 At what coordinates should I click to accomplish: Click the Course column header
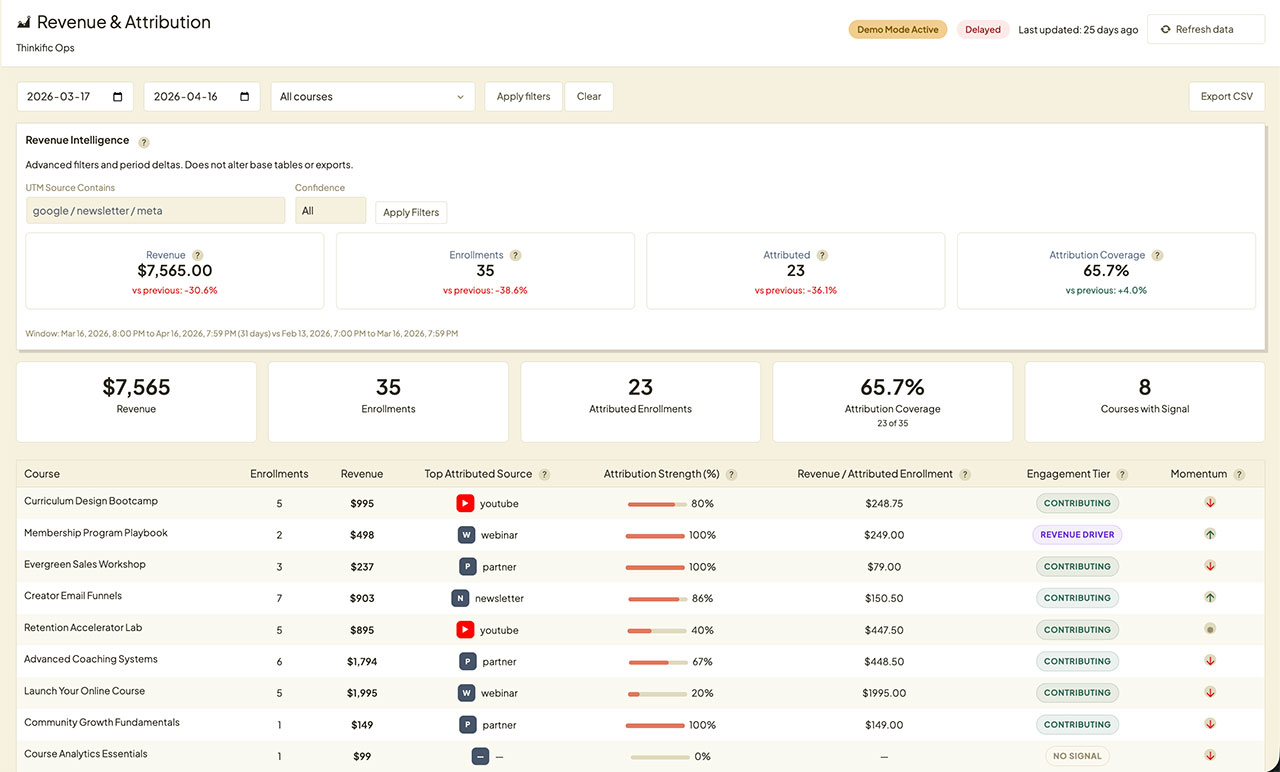click(x=42, y=474)
